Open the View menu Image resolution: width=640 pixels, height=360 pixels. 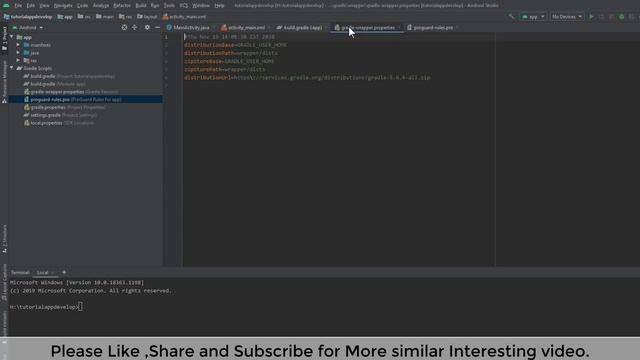[x=44, y=6]
